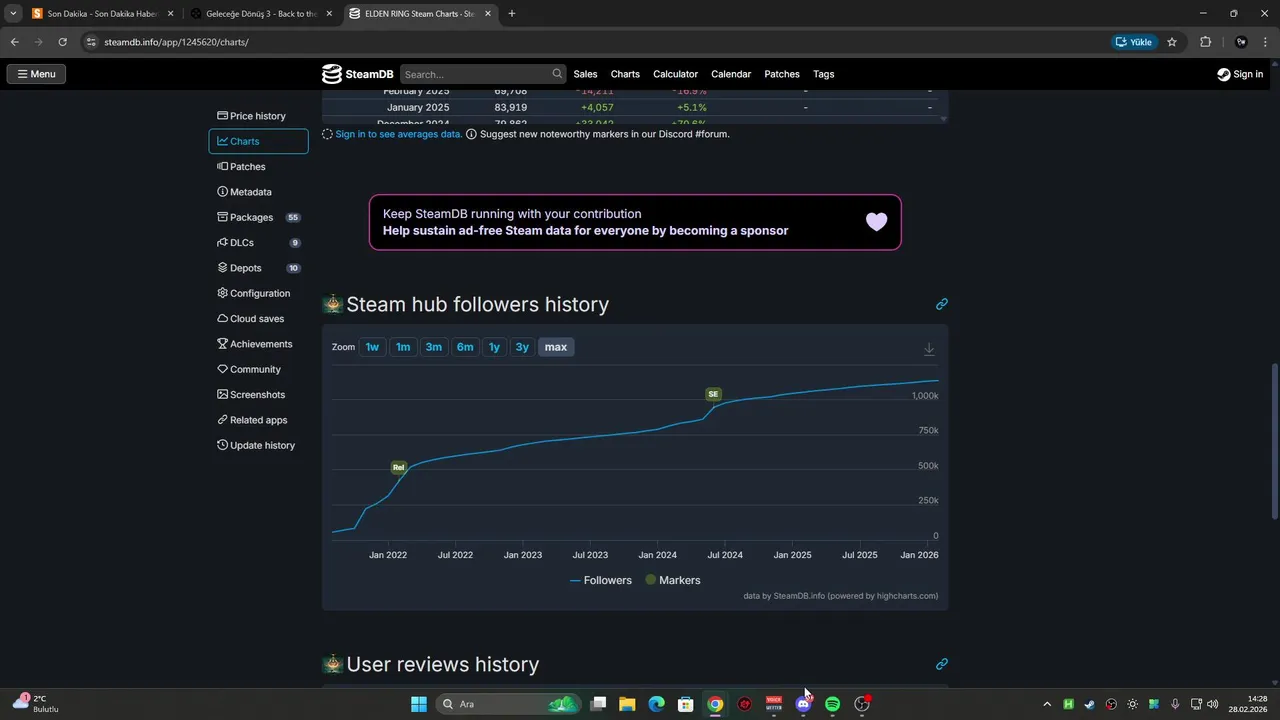Copy link icon for User reviews history
This screenshot has width=1280, height=720.
click(x=941, y=664)
